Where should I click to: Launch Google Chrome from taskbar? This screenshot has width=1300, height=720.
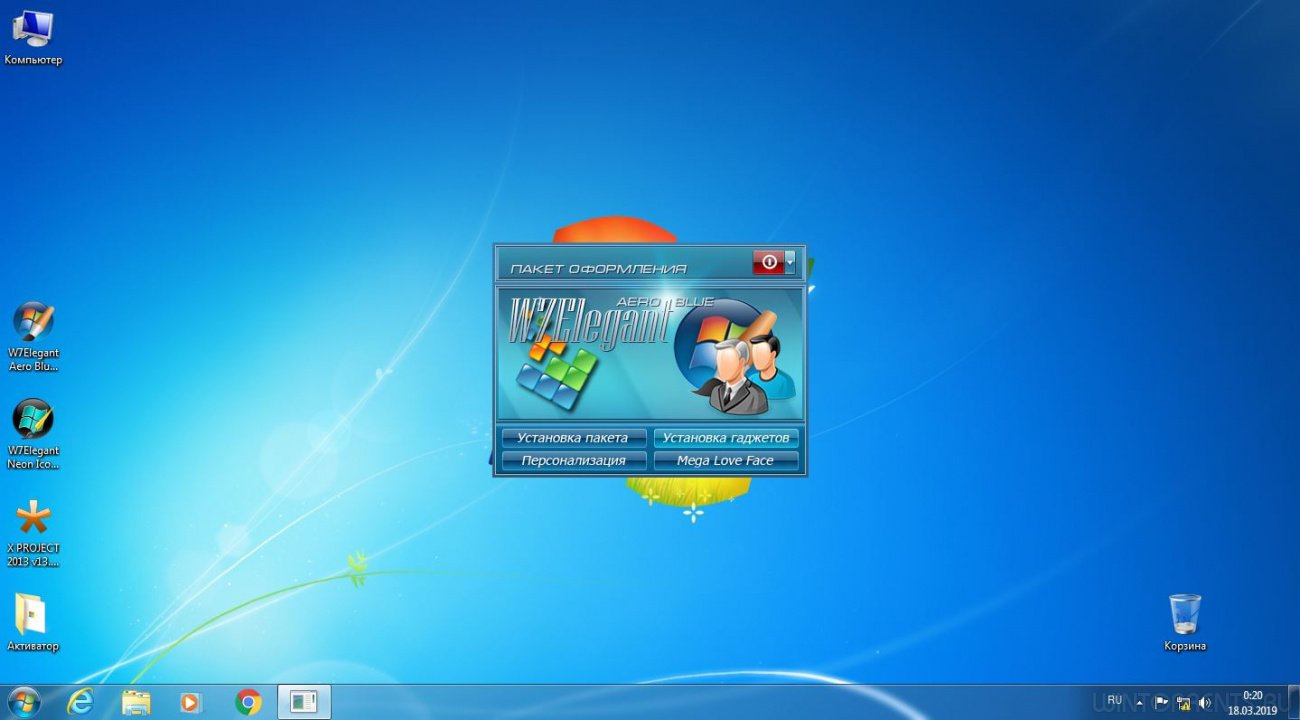(x=248, y=702)
